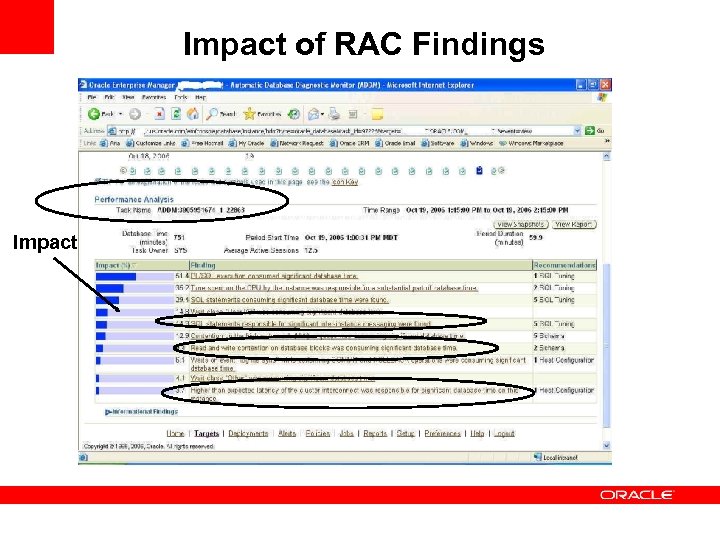
Task: Open the History icon in the toolbar
Action: pyautogui.click(x=294, y=114)
